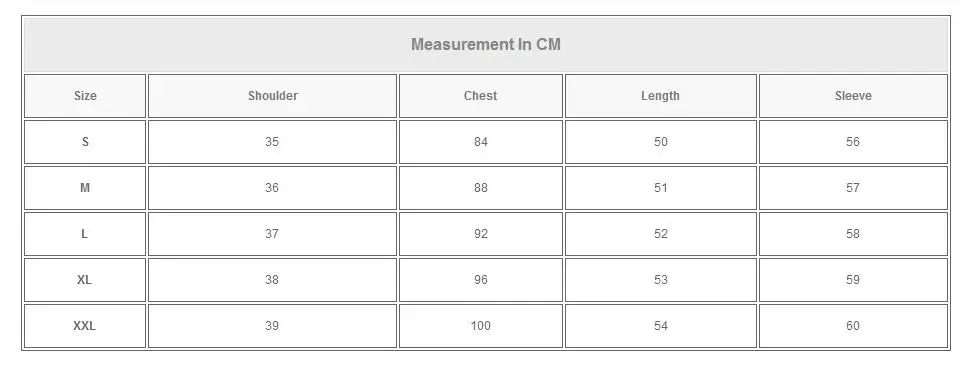Click the size L row label
This screenshot has width=973, height=365.
coord(85,234)
